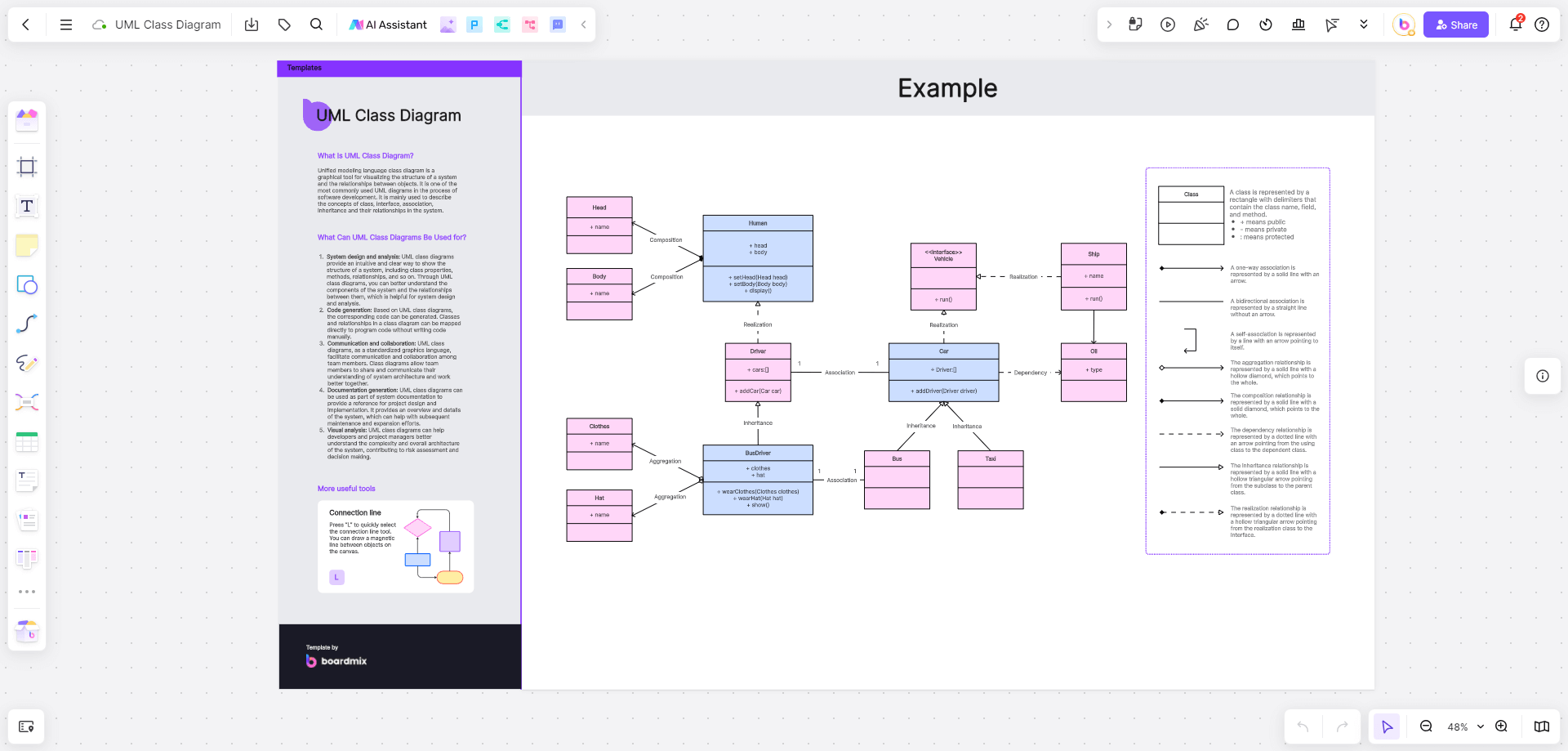
Task: Expand the right toolbar chevron
Action: pyautogui.click(x=1109, y=25)
